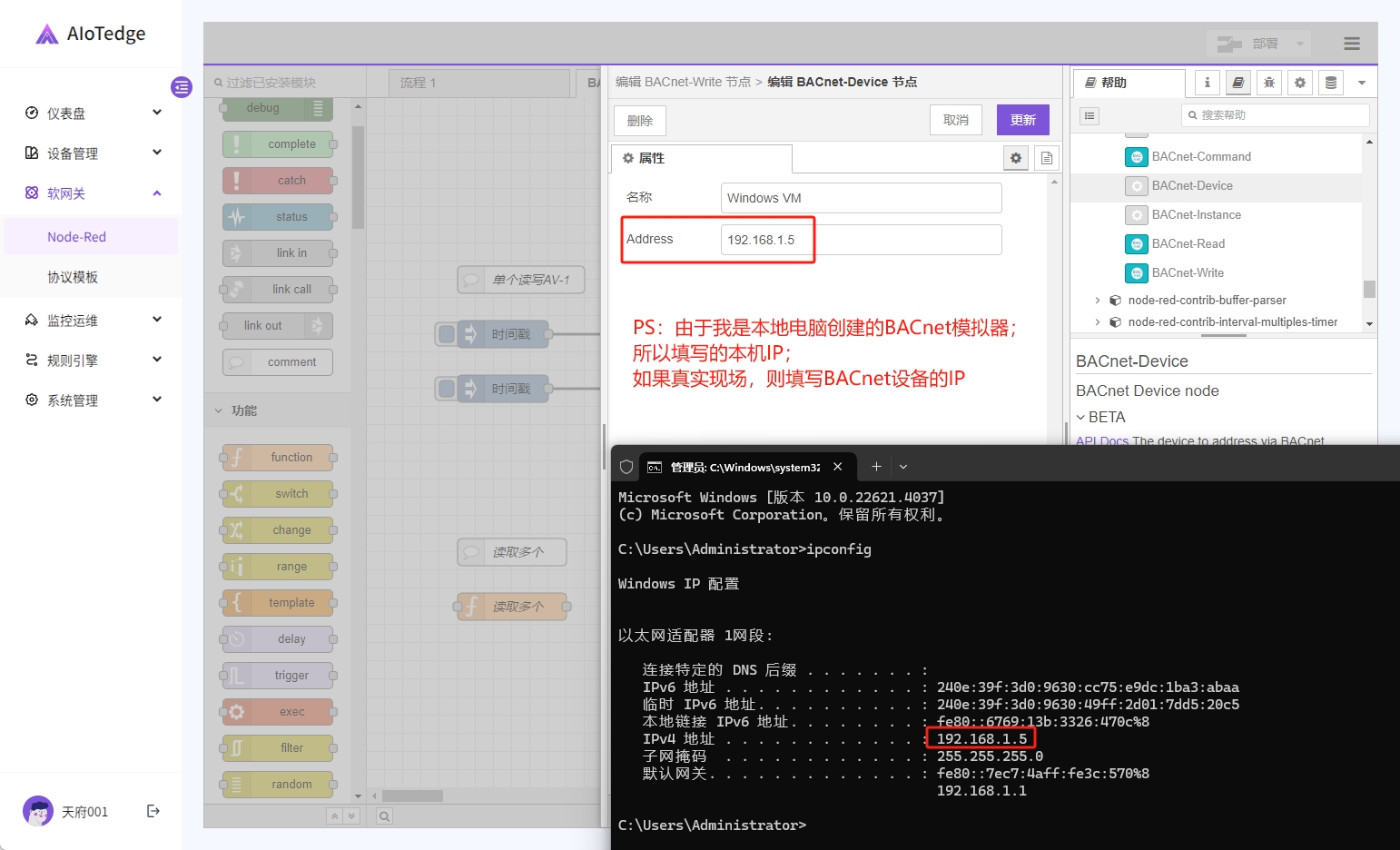
Task: Click the 取消 button
Action: click(955, 120)
